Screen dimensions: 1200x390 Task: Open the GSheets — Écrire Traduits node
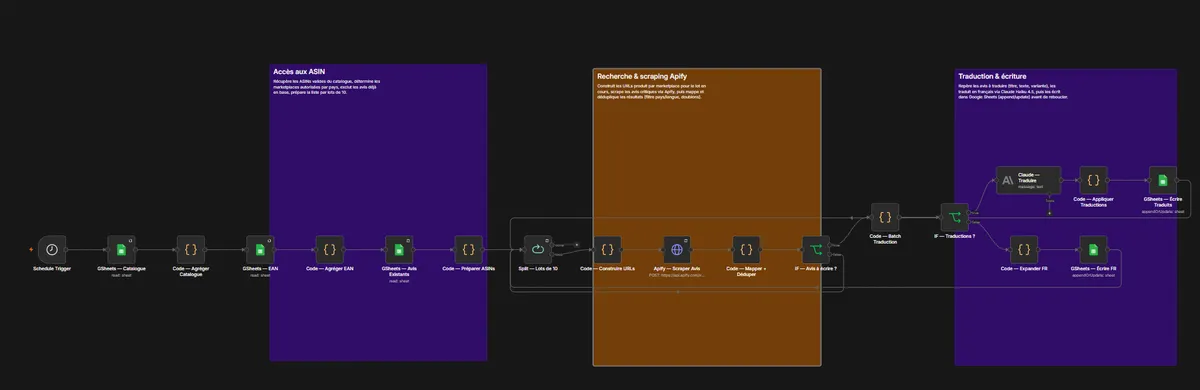point(1163,181)
